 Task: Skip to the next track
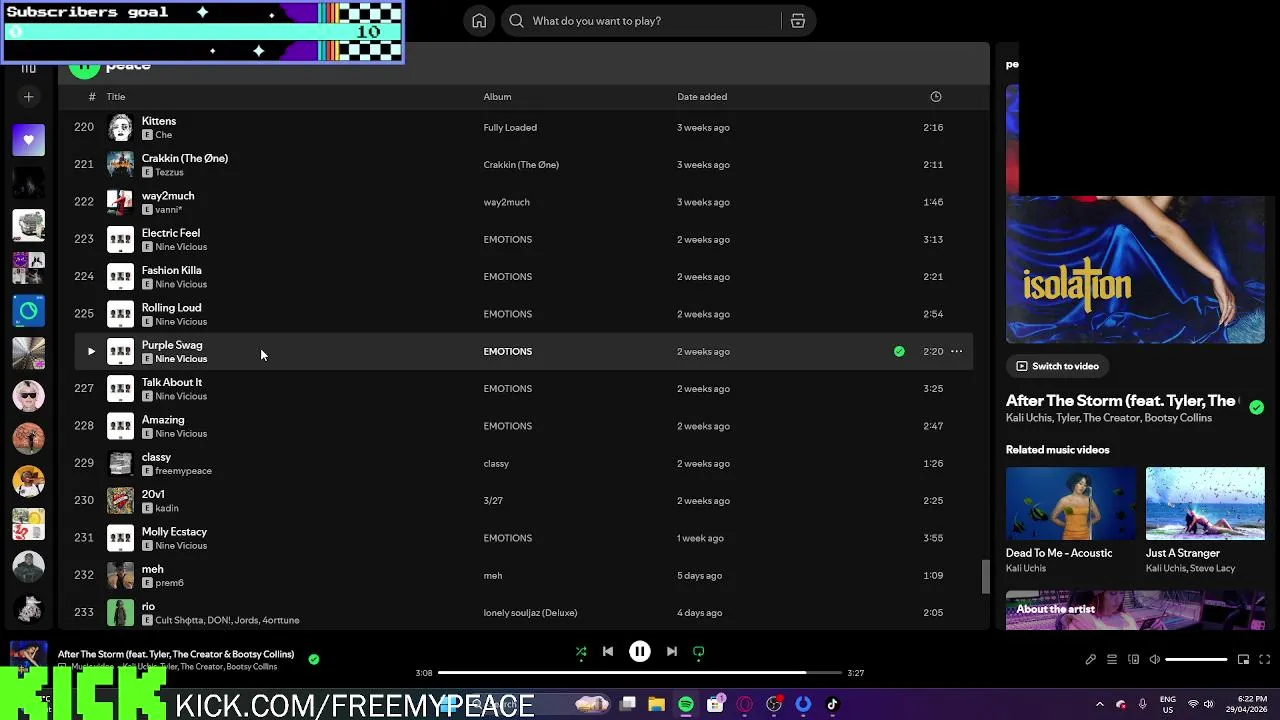click(672, 652)
